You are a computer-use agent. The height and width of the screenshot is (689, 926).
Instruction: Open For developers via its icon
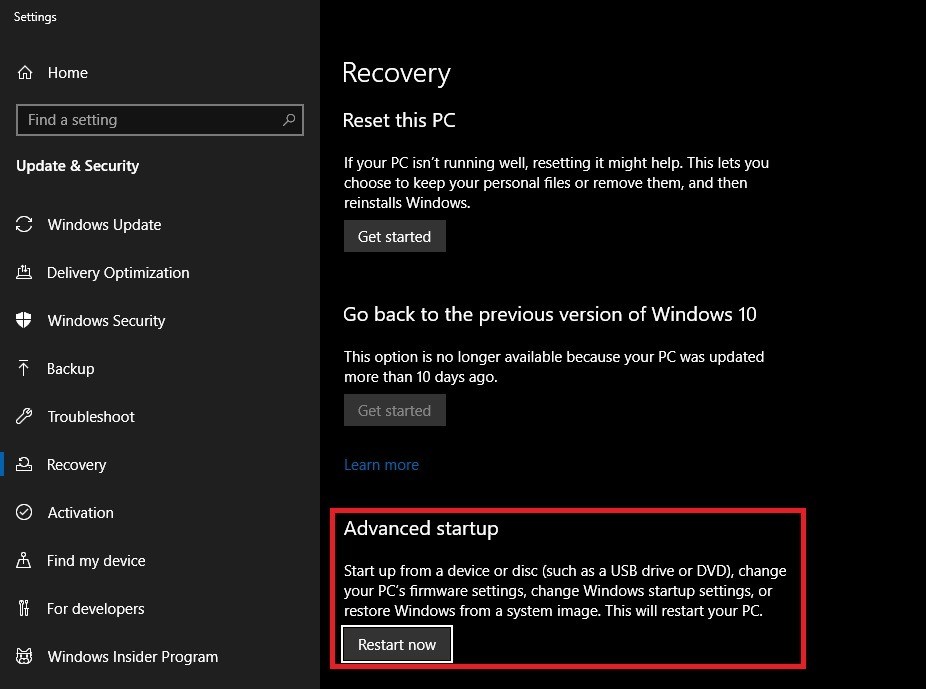coord(24,609)
